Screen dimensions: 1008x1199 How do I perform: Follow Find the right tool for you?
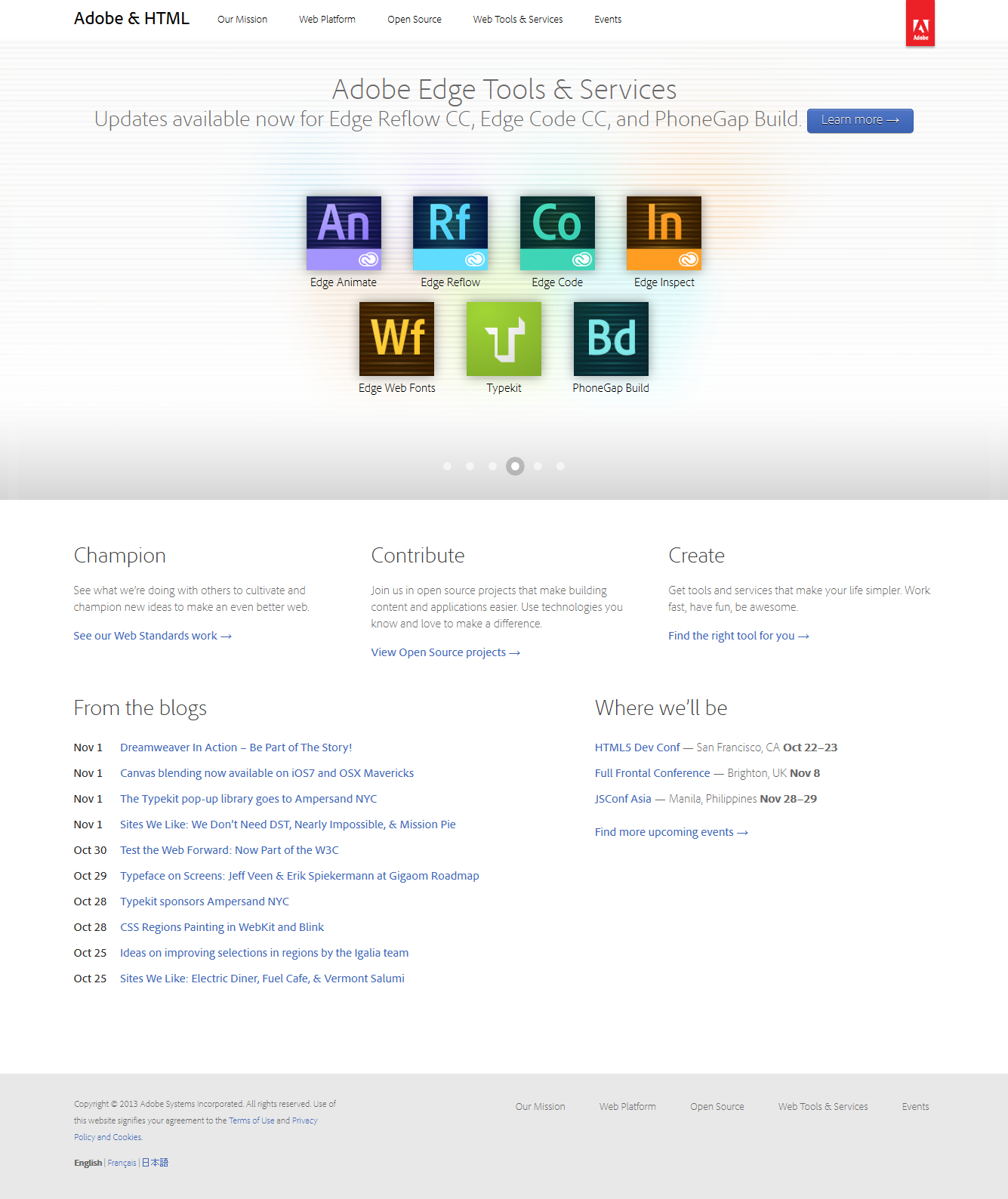tap(738, 636)
